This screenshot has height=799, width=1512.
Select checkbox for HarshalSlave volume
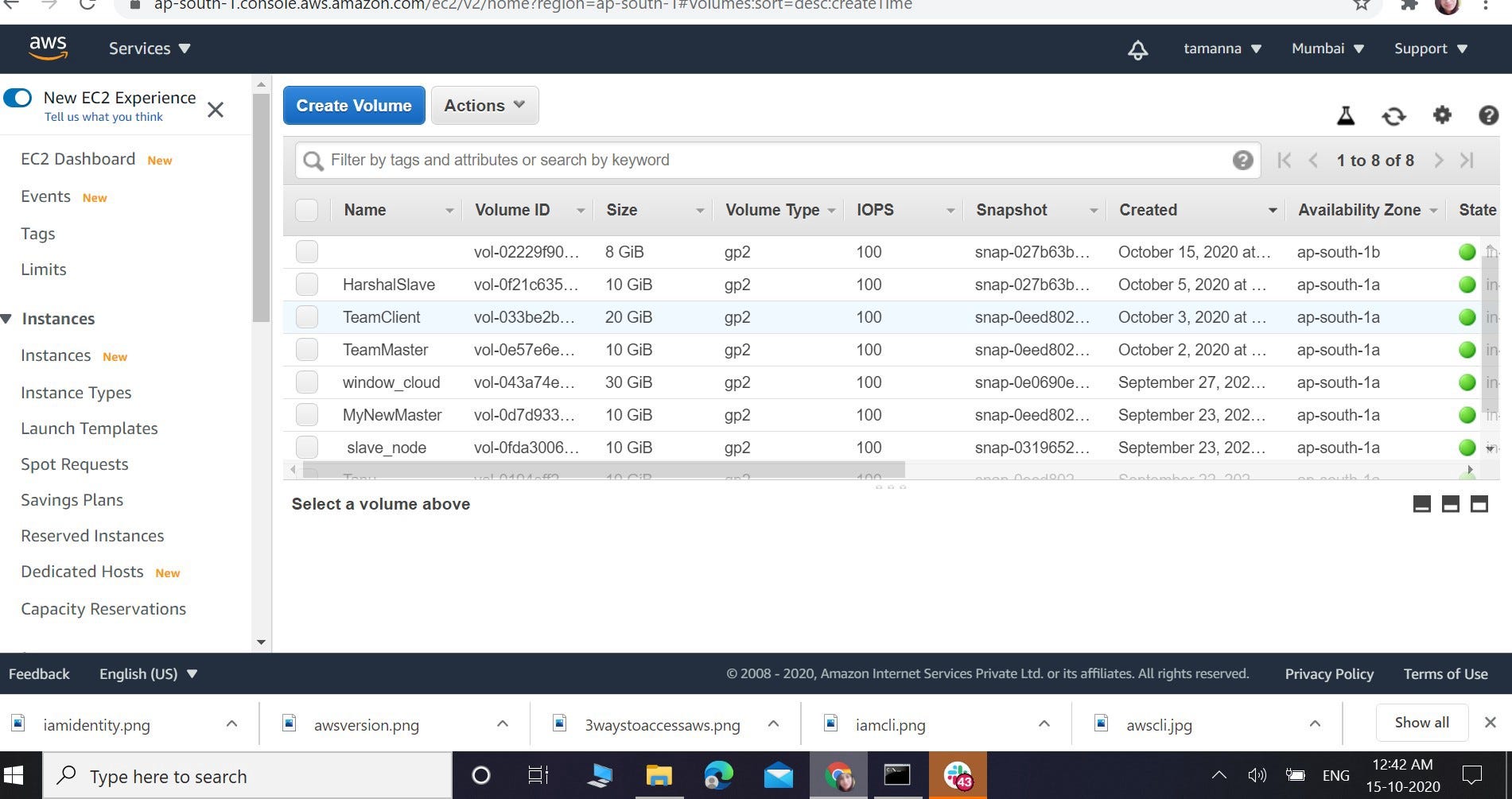pos(306,285)
